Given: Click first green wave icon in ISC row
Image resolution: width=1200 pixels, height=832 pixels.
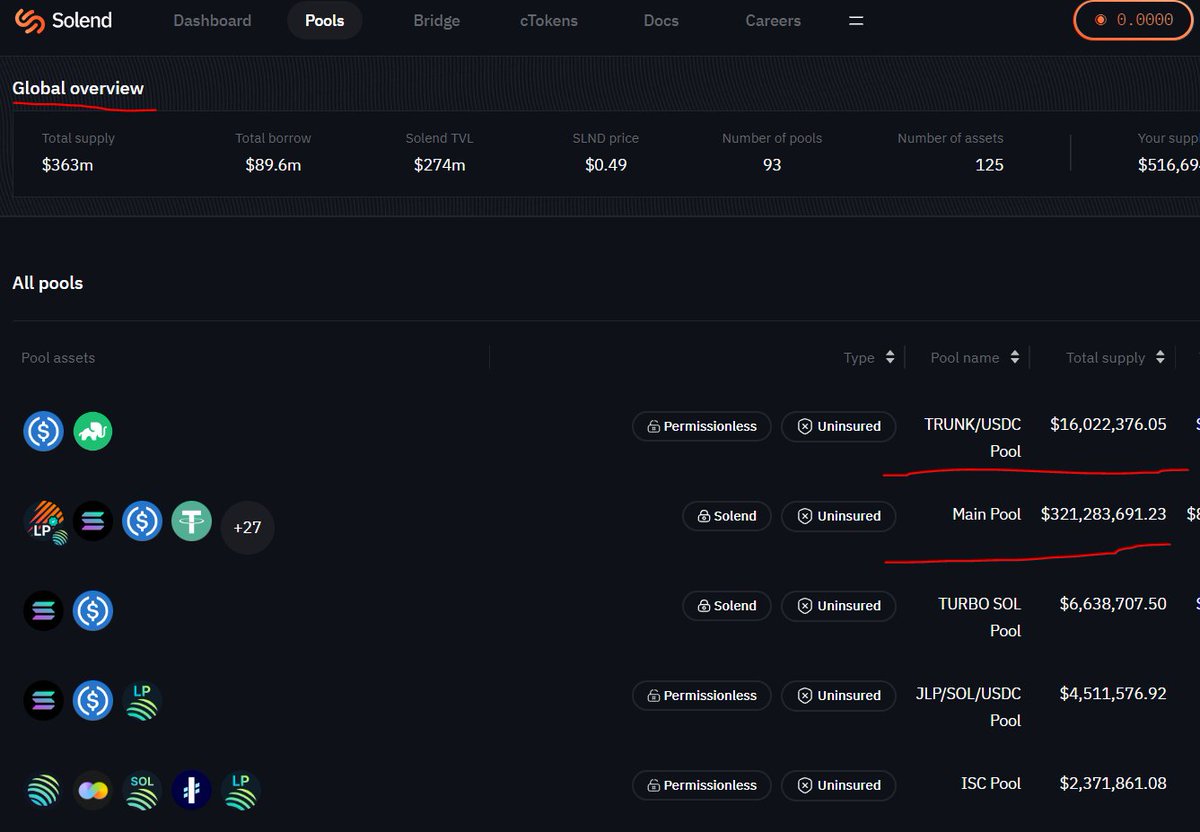Looking at the screenshot, I should tap(43, 790).
